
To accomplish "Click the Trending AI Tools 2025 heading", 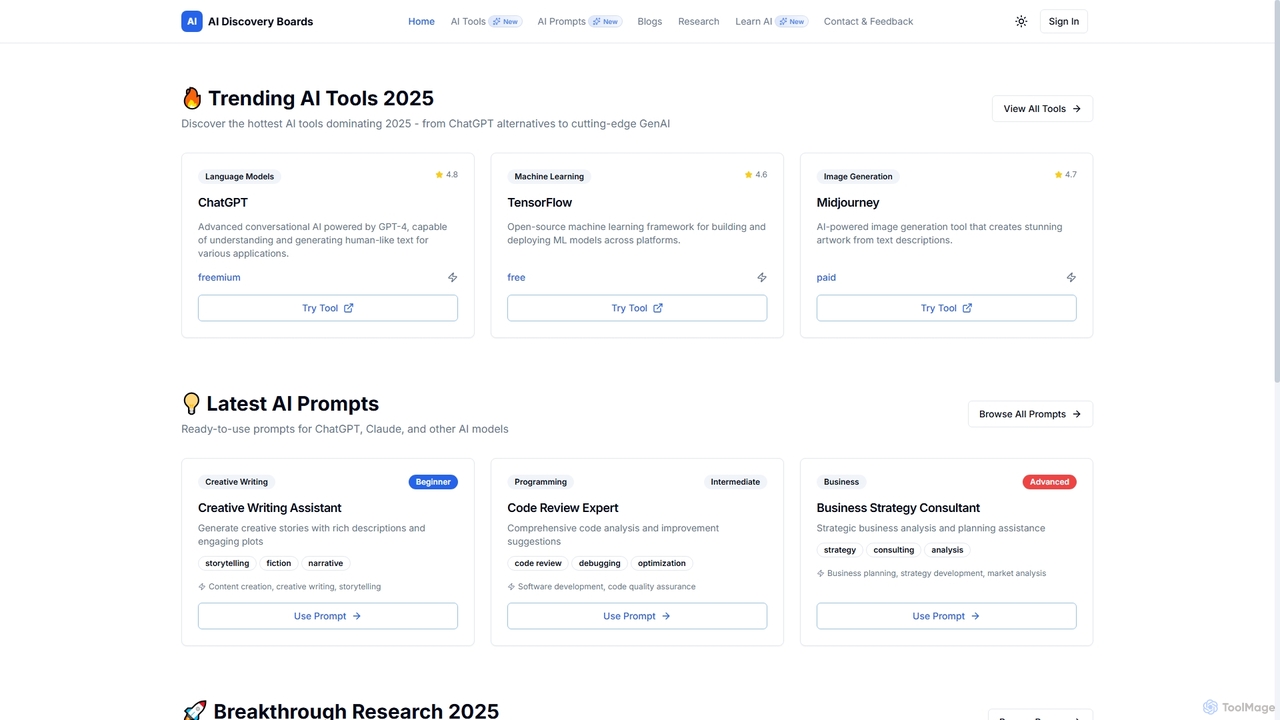I will (308, 98).
